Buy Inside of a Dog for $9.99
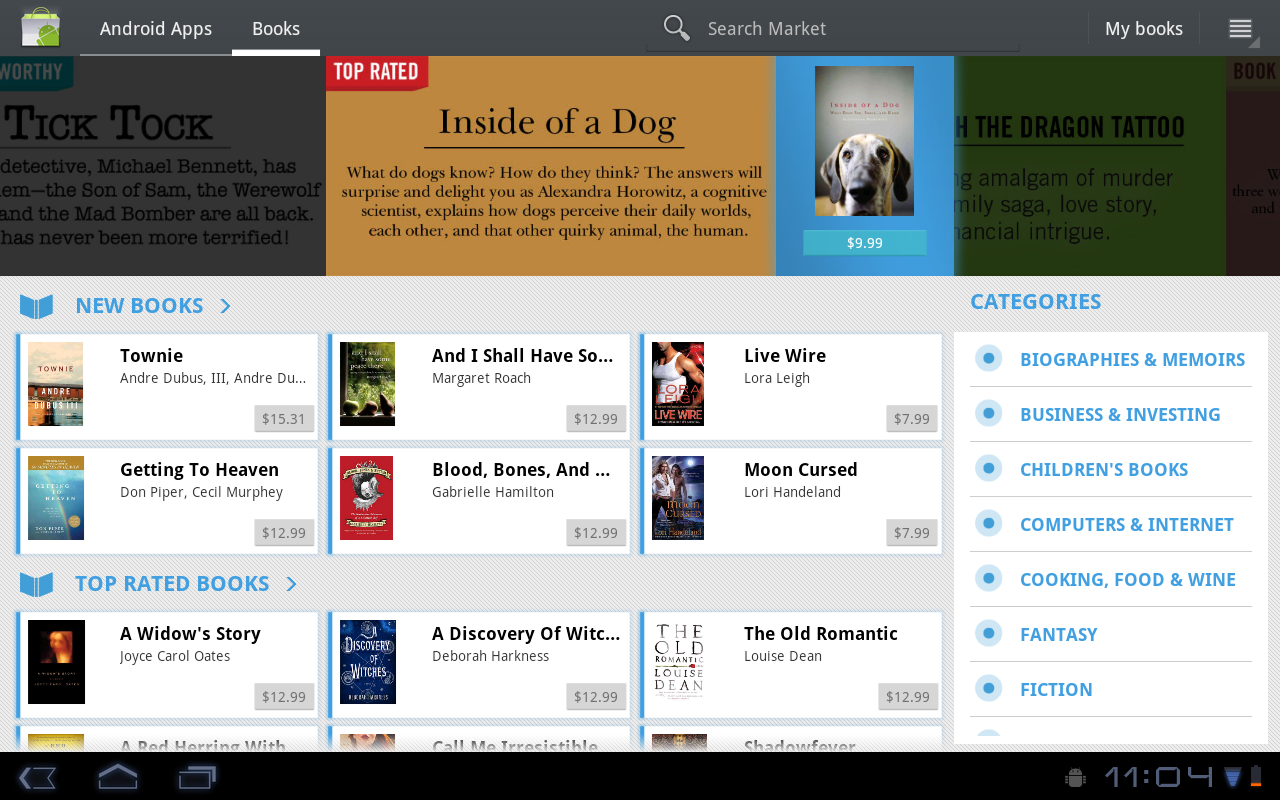Screen dimensions: 1280x800 [864, 241]
